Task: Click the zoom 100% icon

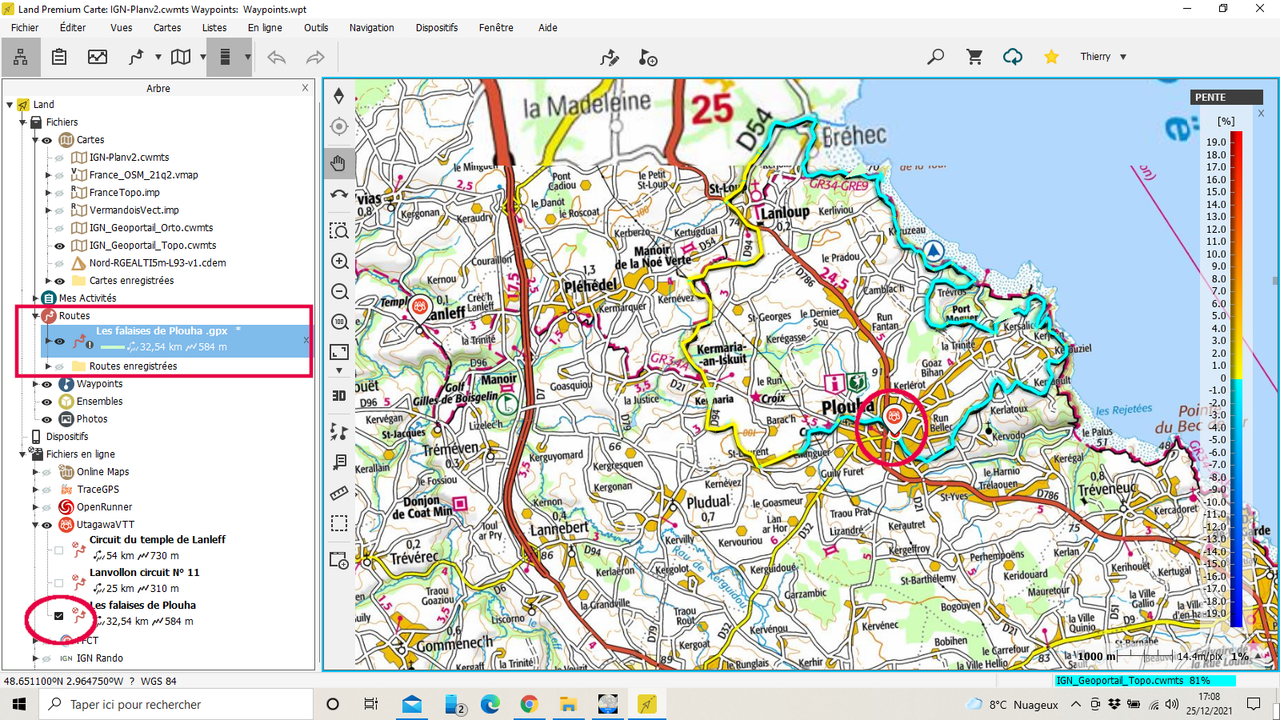Action: tap(339, 322)
